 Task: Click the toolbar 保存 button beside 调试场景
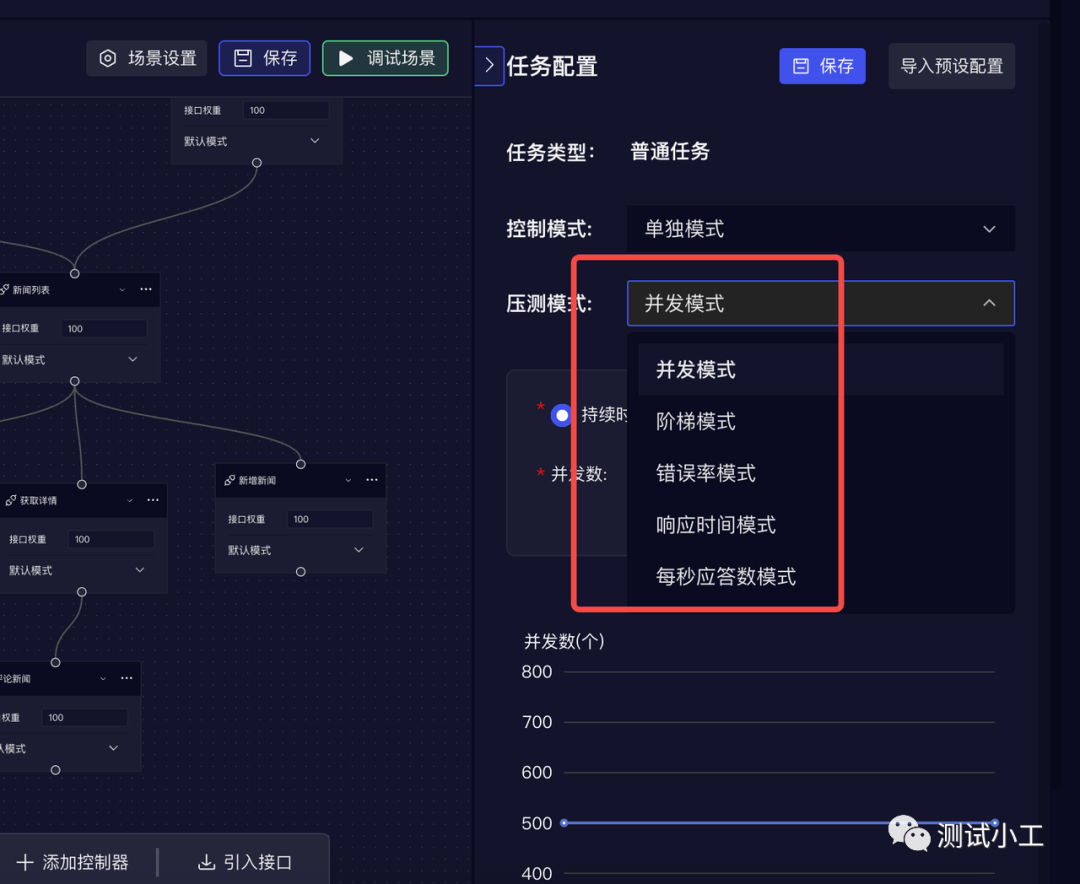[264, 58]
